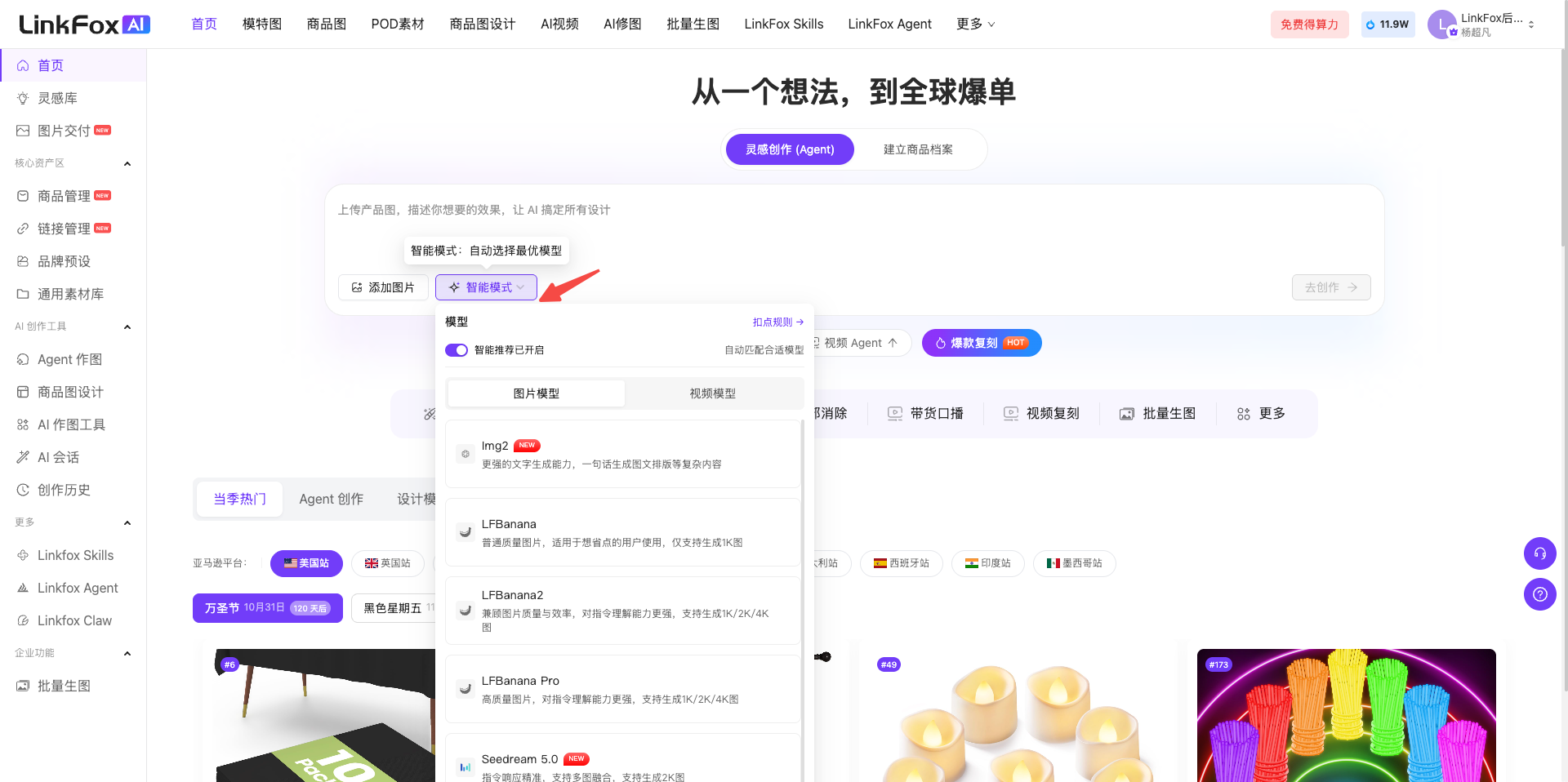Open AI 作图工具 in the sidebar
Viewport: 1568px width, 782px height.
73,424
